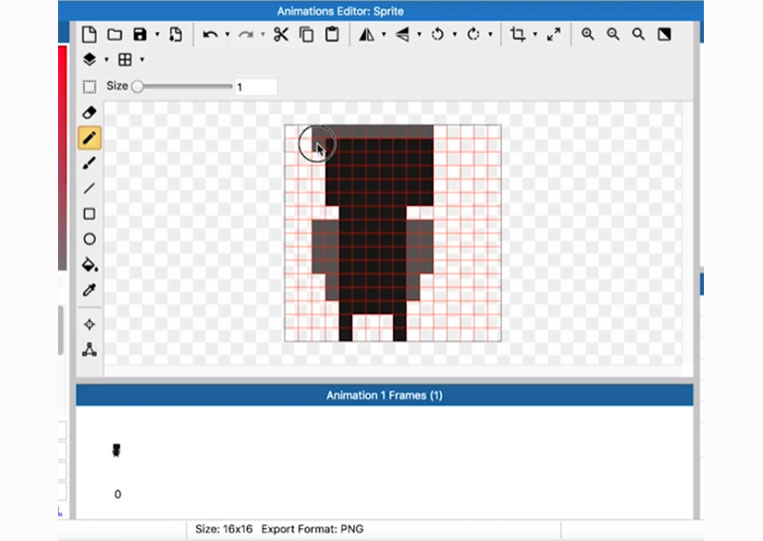Open the vertical flip dropdown arrow
This screenshot has width=763, height=541.
click(x=419, y=35)
